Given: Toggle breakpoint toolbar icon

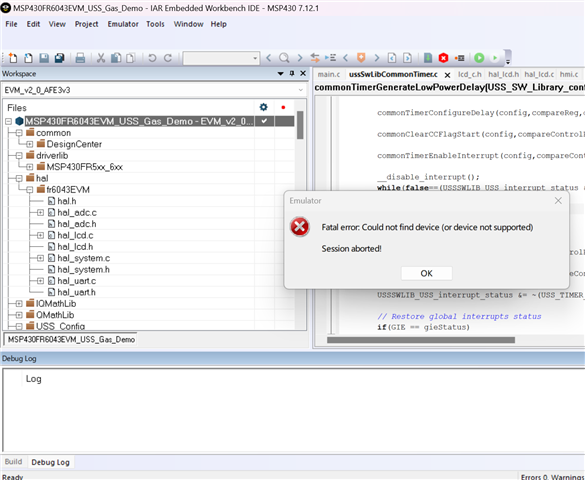Looking at the screenshot, I should point(459,58).
